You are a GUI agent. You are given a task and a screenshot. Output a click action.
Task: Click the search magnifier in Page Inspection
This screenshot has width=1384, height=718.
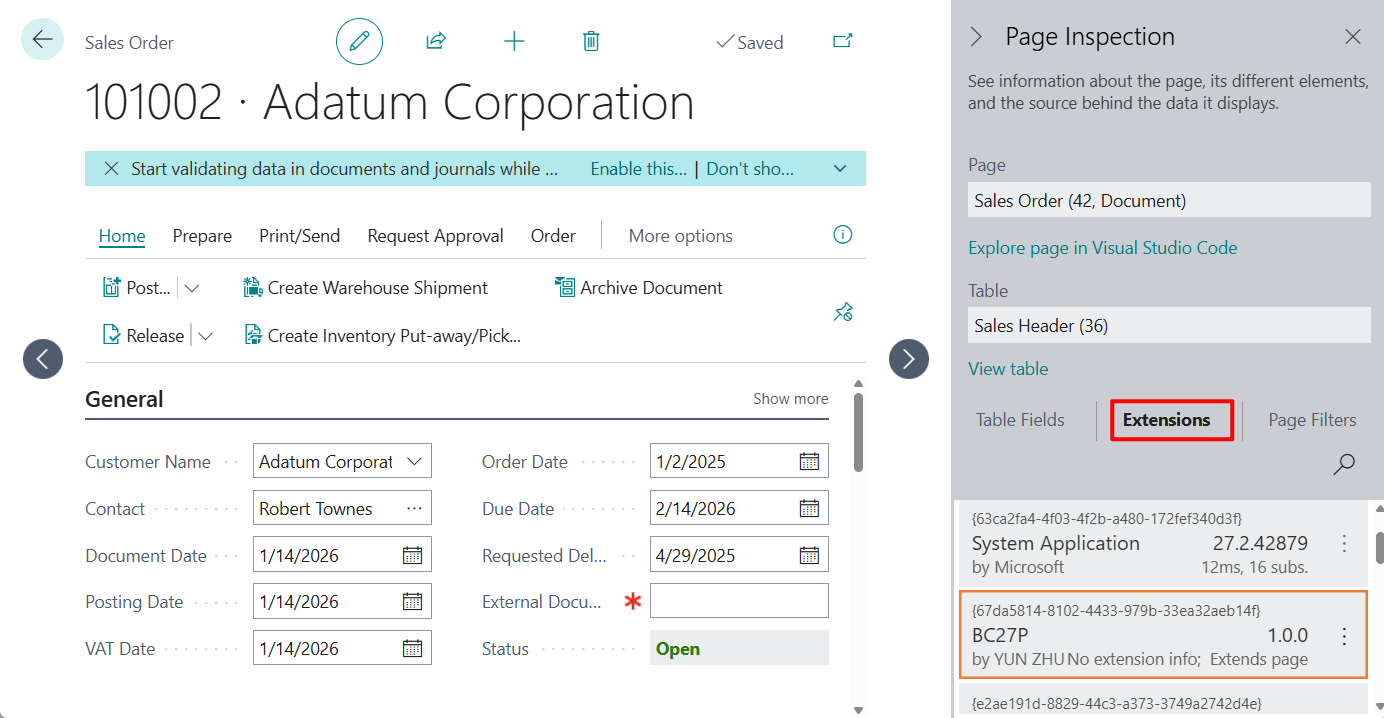point(1344,464)
